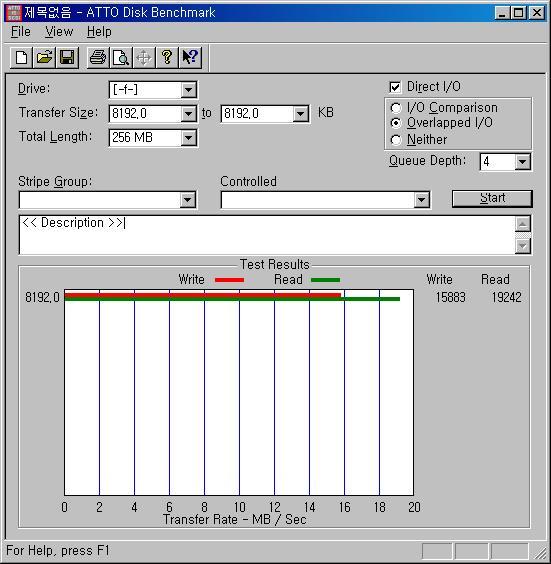Minimize the ATTO Disk Benchmark window
This screenshot has height=564, width=551.
pyautogui.click(x=501, y=13)
